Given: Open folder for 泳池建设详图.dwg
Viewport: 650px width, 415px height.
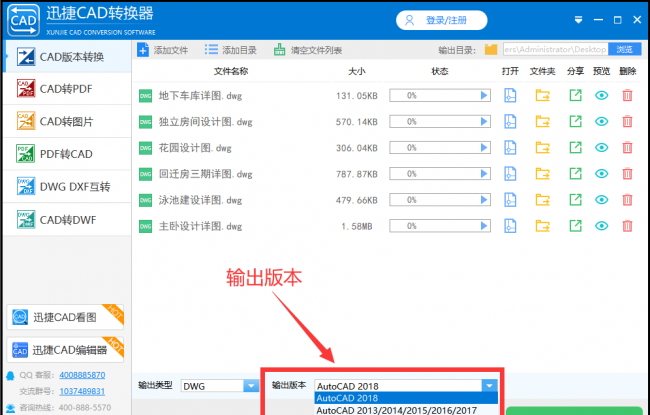Looking at the screenshot, I should [542, 200].
